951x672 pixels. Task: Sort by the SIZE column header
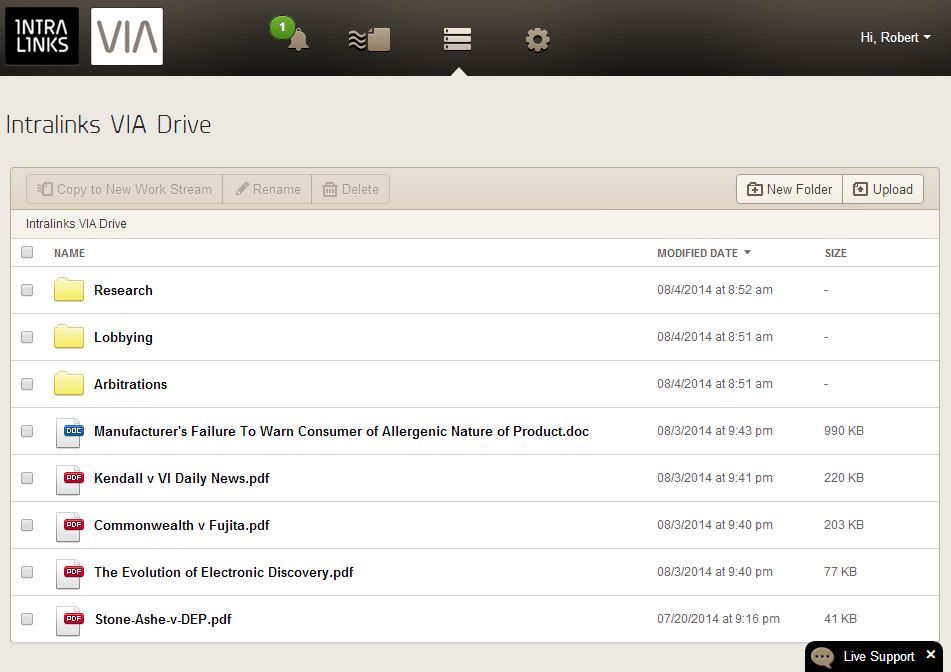pos(835,253)
